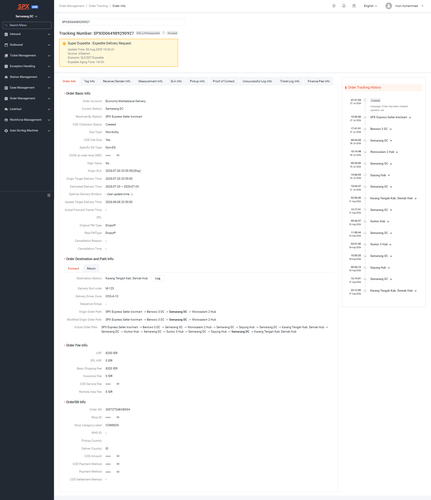This screenshot has width=431, height=500.
Task: Select the Order Info tab
Action: click(69, 81)
